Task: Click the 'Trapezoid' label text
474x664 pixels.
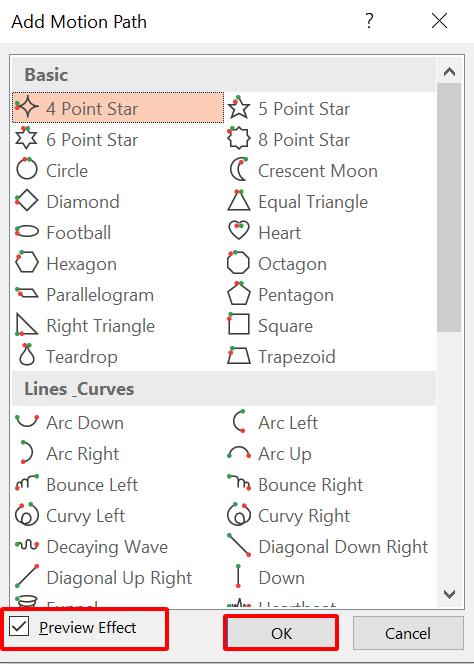Action: click(x=297, y=357)
